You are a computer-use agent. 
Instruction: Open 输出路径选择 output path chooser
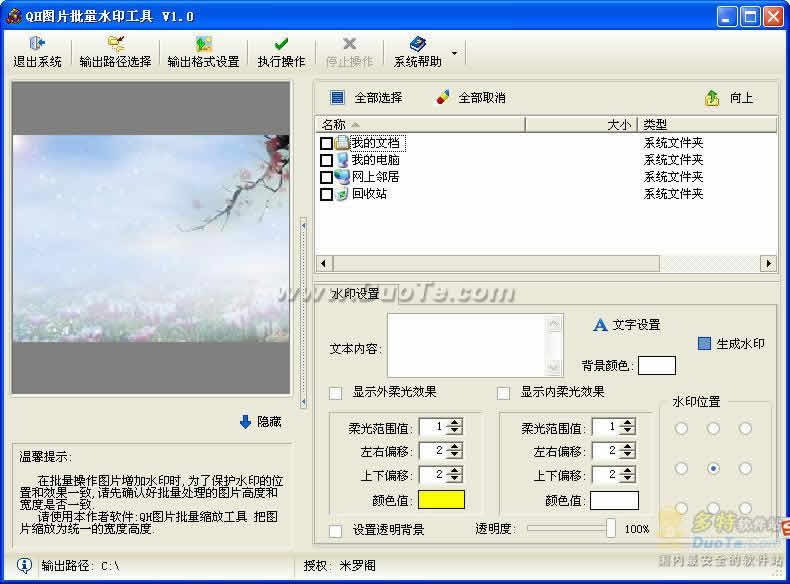tap(115, 44)
